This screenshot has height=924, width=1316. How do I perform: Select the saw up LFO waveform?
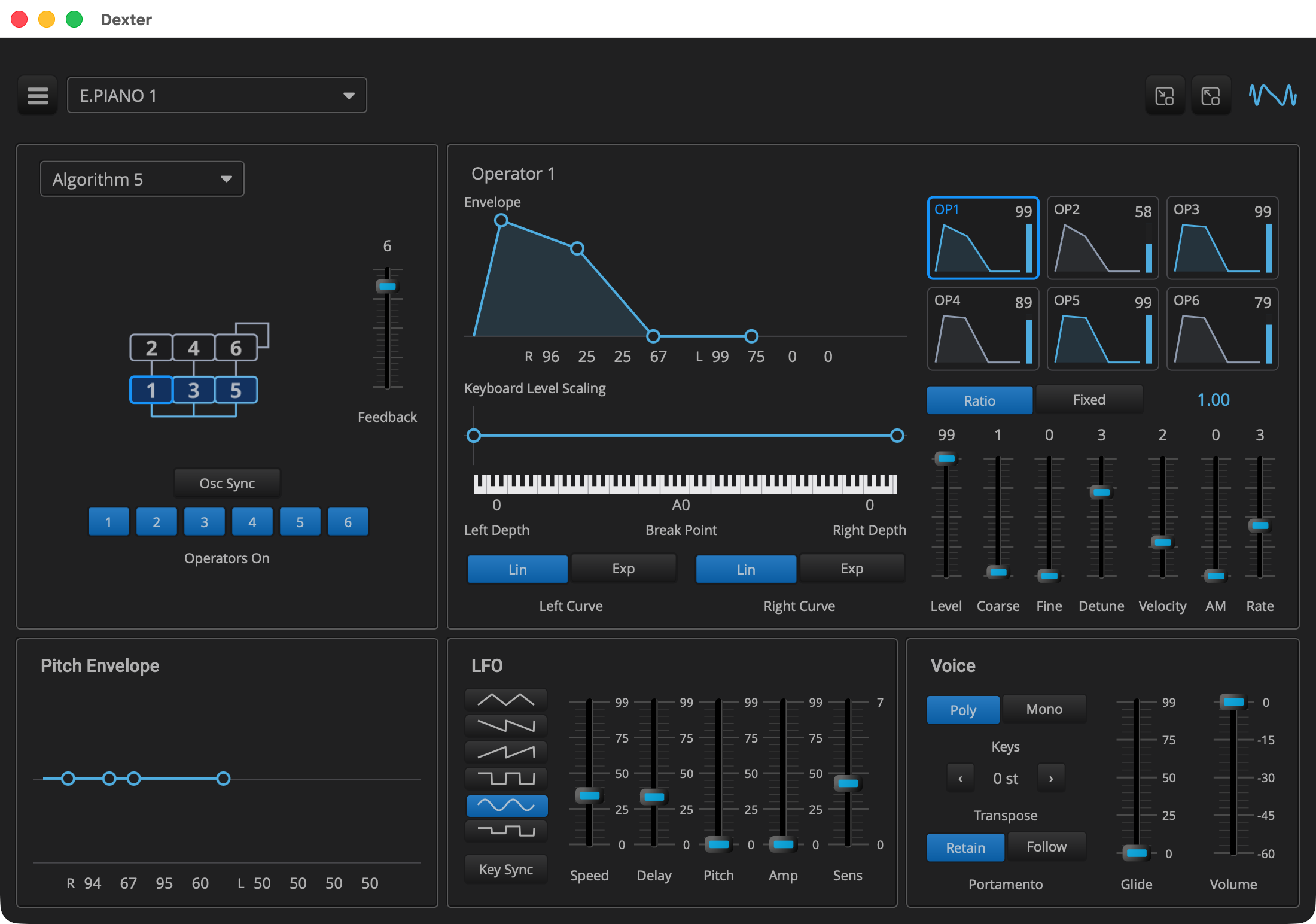pyautogui.click(x=506, y=752)
